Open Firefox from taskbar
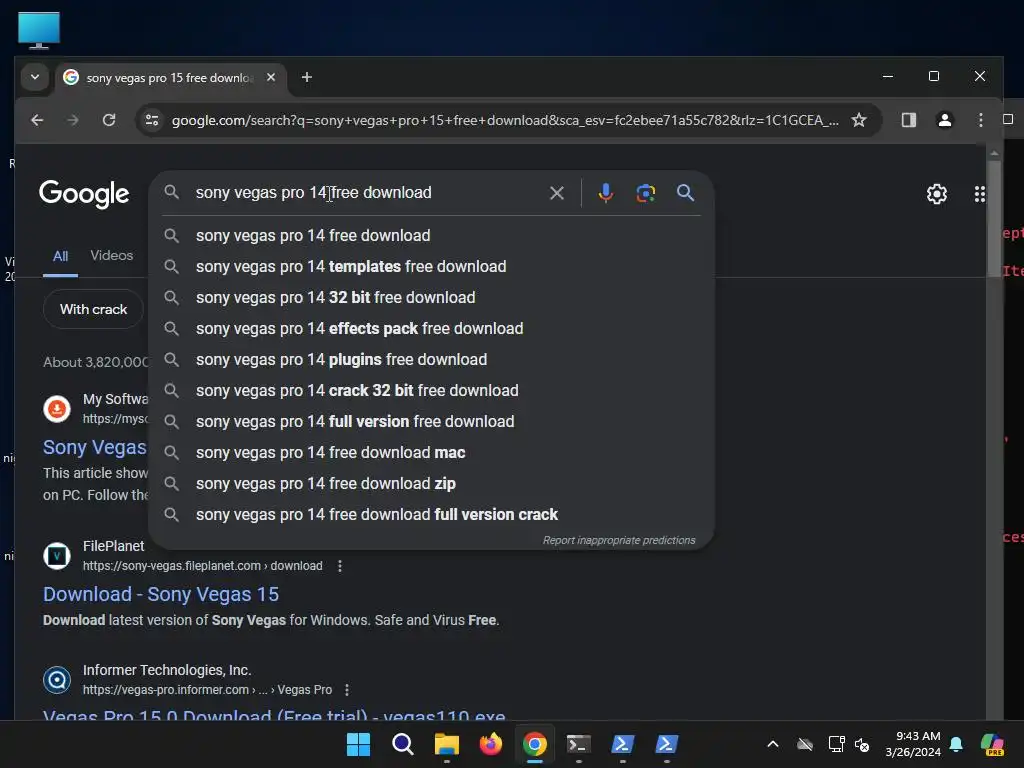Viewport: 1024px width, 768px height. (x=490, y=744)
